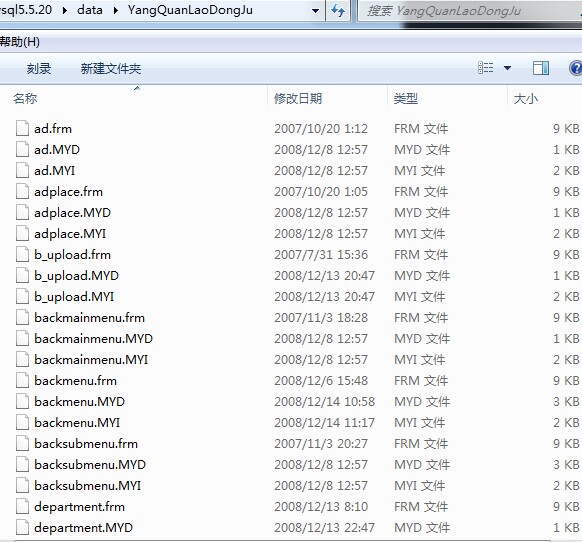The image size is (582, 542).
Task: Expand the view options dropdown arrow
Action: click(x=507, y=68)
